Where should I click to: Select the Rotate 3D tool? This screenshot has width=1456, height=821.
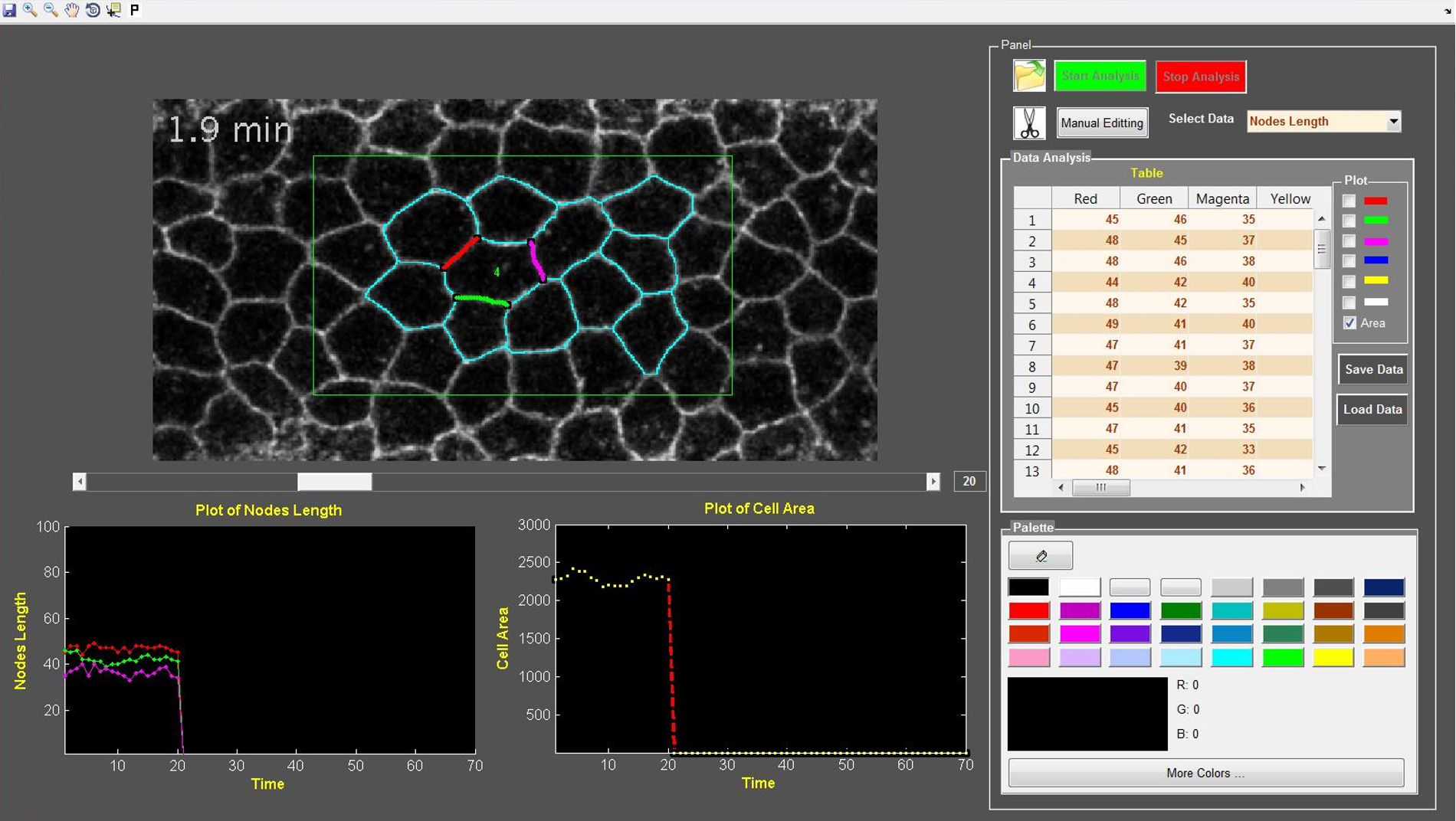[x=92, y=10]
